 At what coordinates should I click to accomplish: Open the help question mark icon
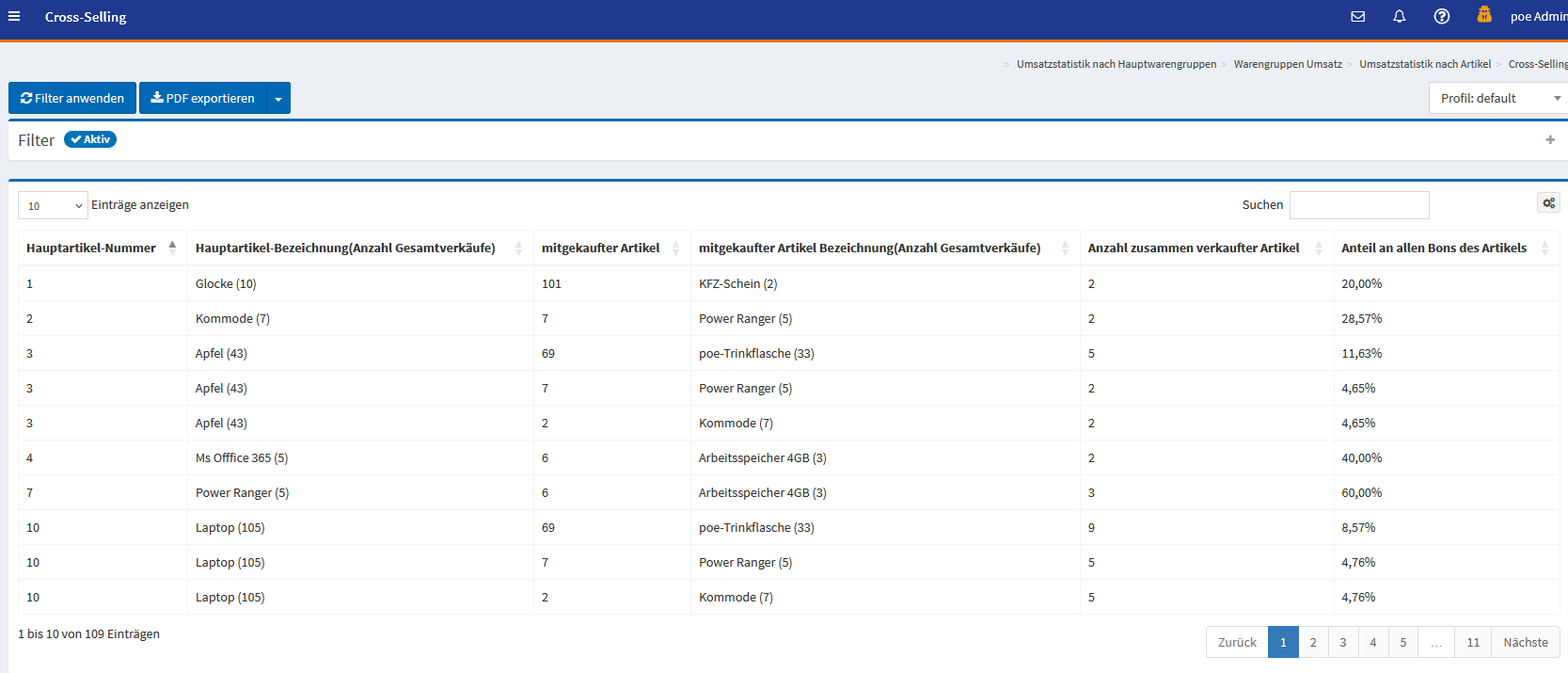coord(1441,17)
